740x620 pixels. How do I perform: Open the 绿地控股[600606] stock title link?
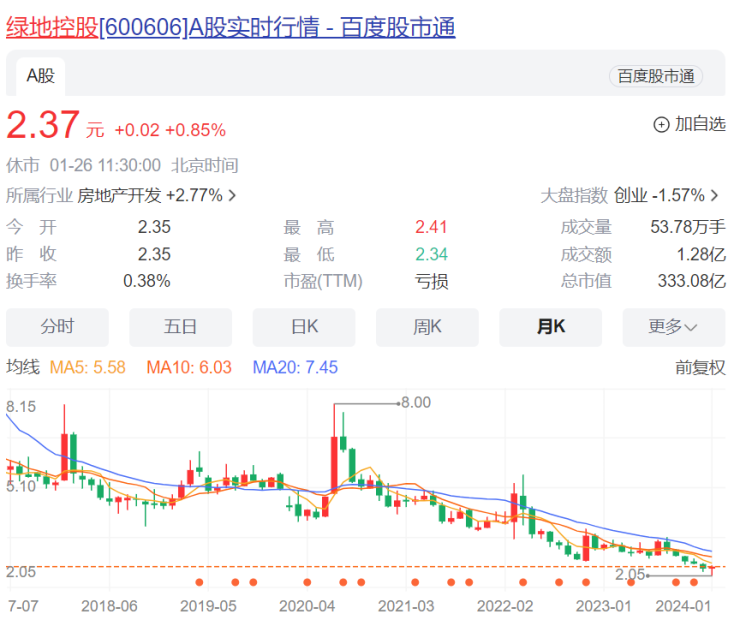click(x=230, y=27)
